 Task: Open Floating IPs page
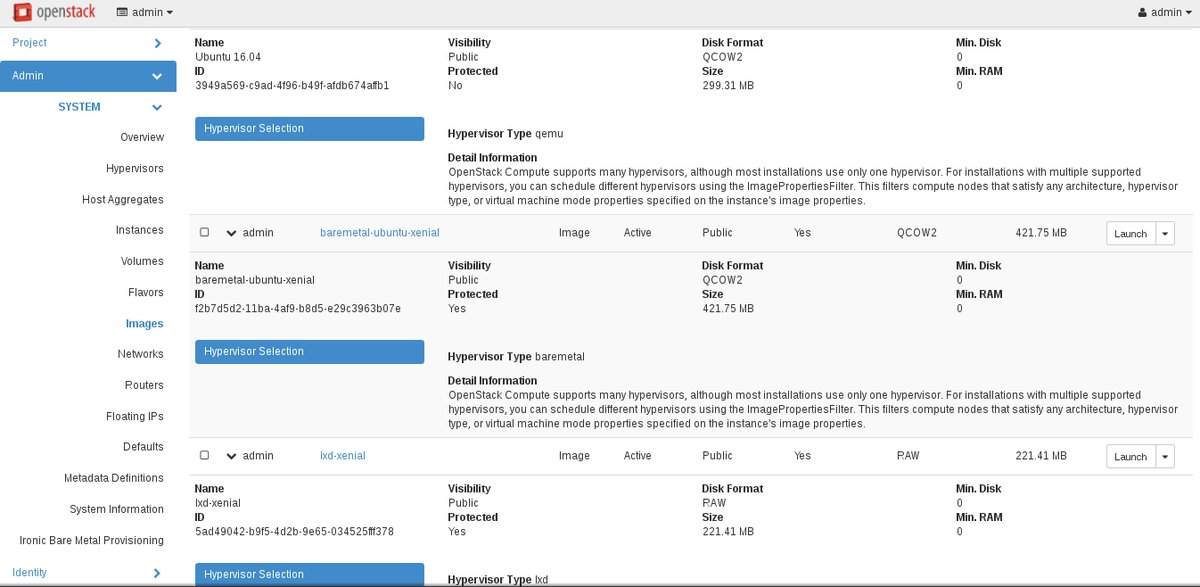[x=135, y=416]
